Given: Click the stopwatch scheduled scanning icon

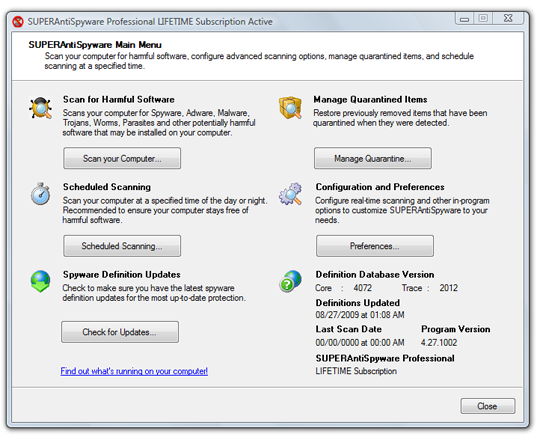Looking at the screenshot, I should pos(40,194).
